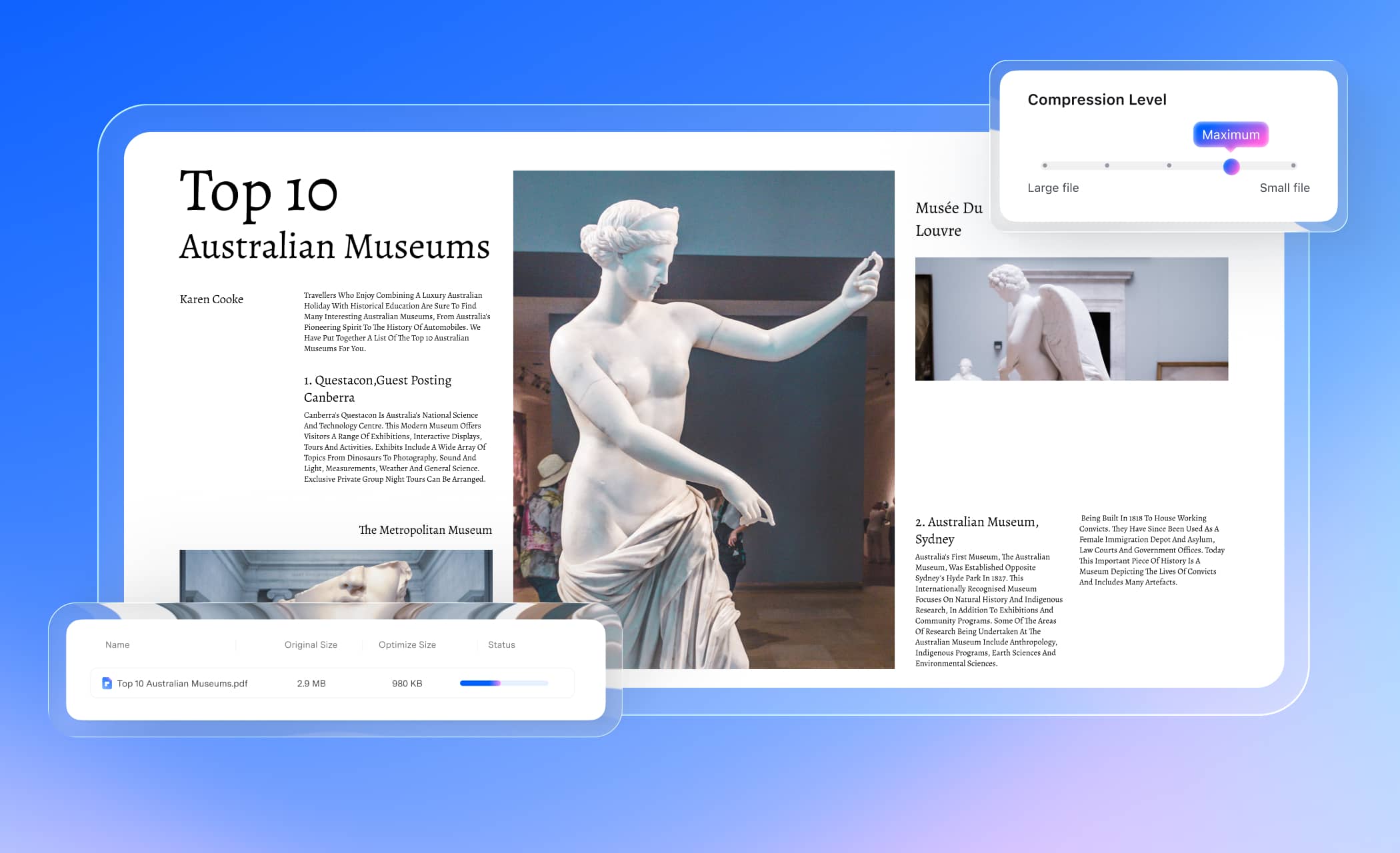
Task: Click the large Venus statue image in the document
Action: point(703,420)
